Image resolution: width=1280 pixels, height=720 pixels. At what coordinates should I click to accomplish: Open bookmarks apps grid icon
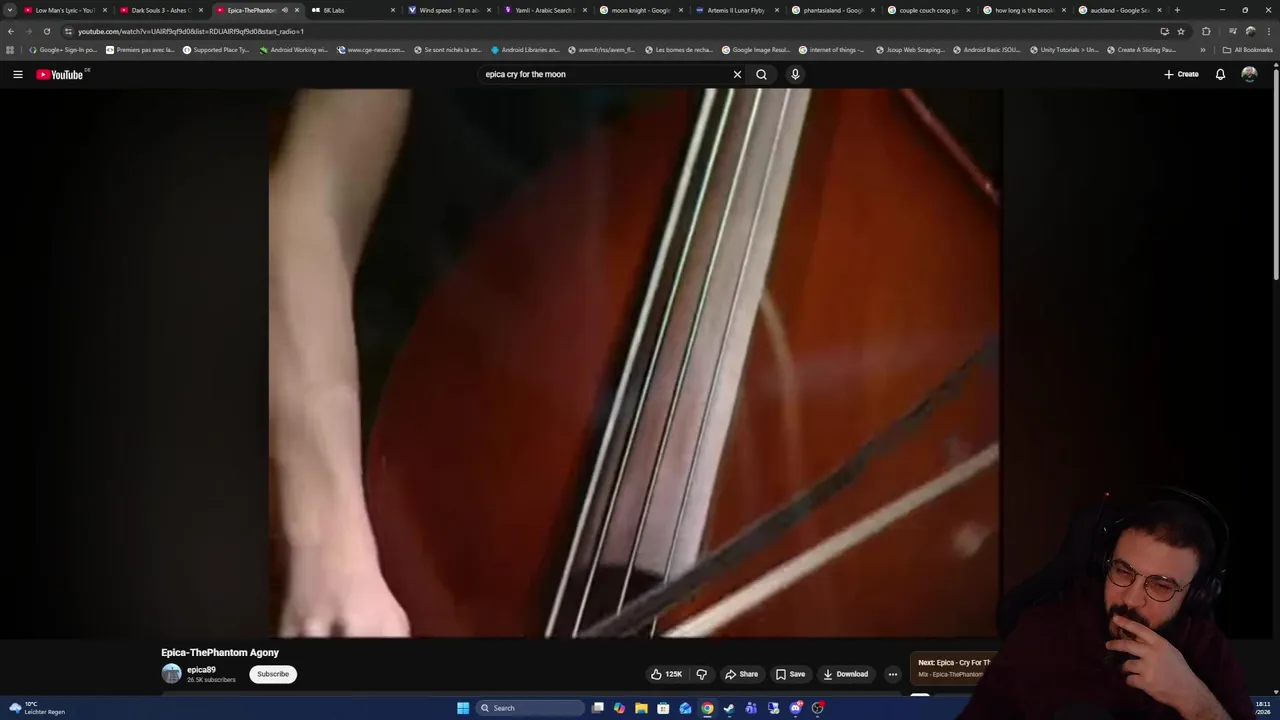(10, 49)
